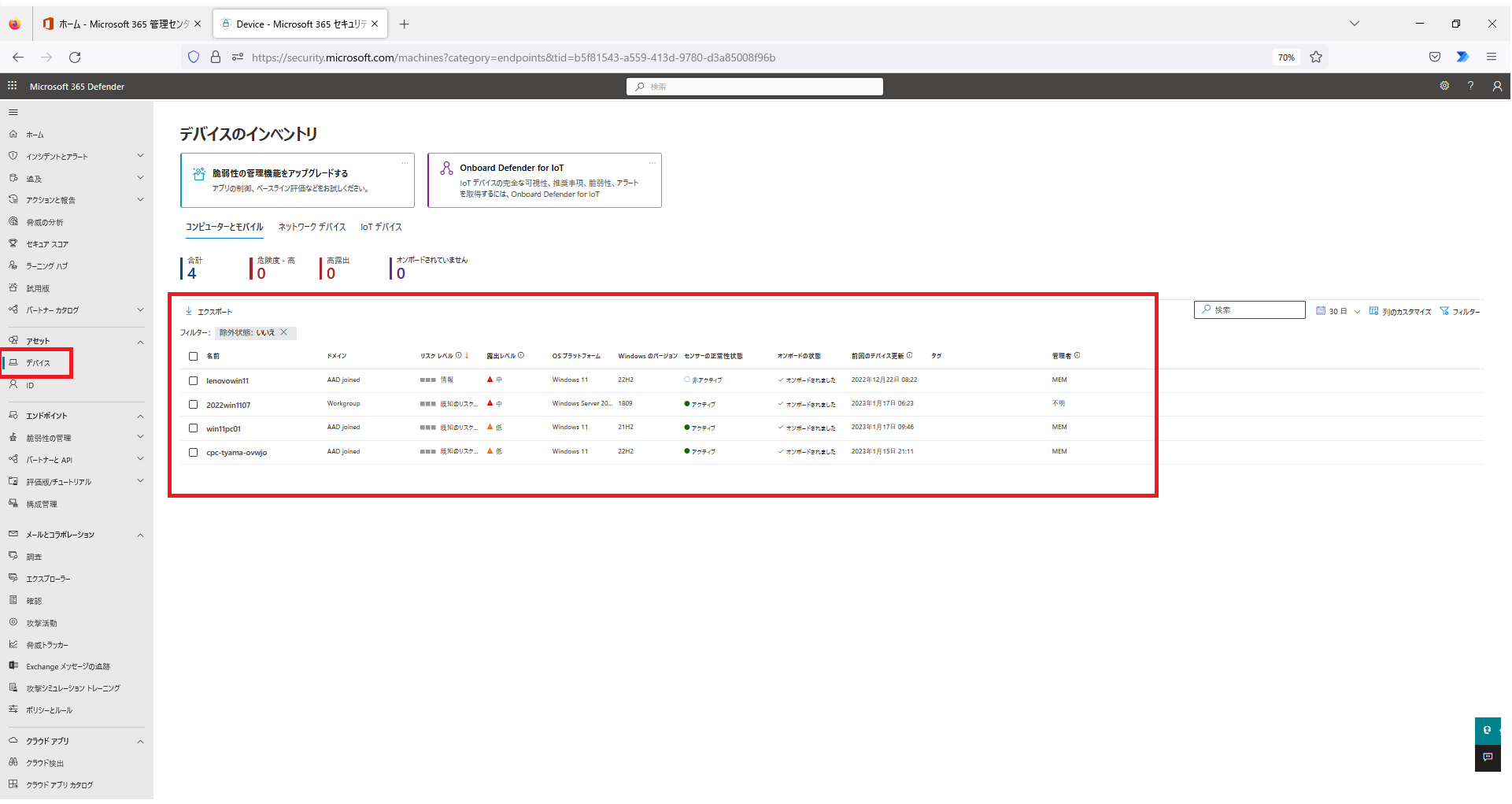
Task: Click the 70% zoom level indicator
Action: click(1286, 57)
